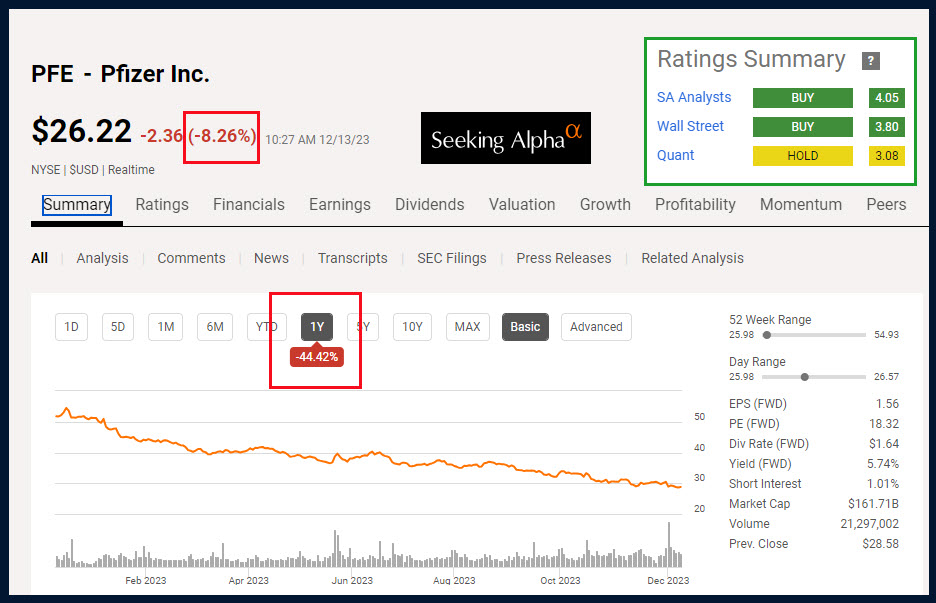Click the Quant rating link
Screen dimensions: 936x603
(x=675, y=156)
